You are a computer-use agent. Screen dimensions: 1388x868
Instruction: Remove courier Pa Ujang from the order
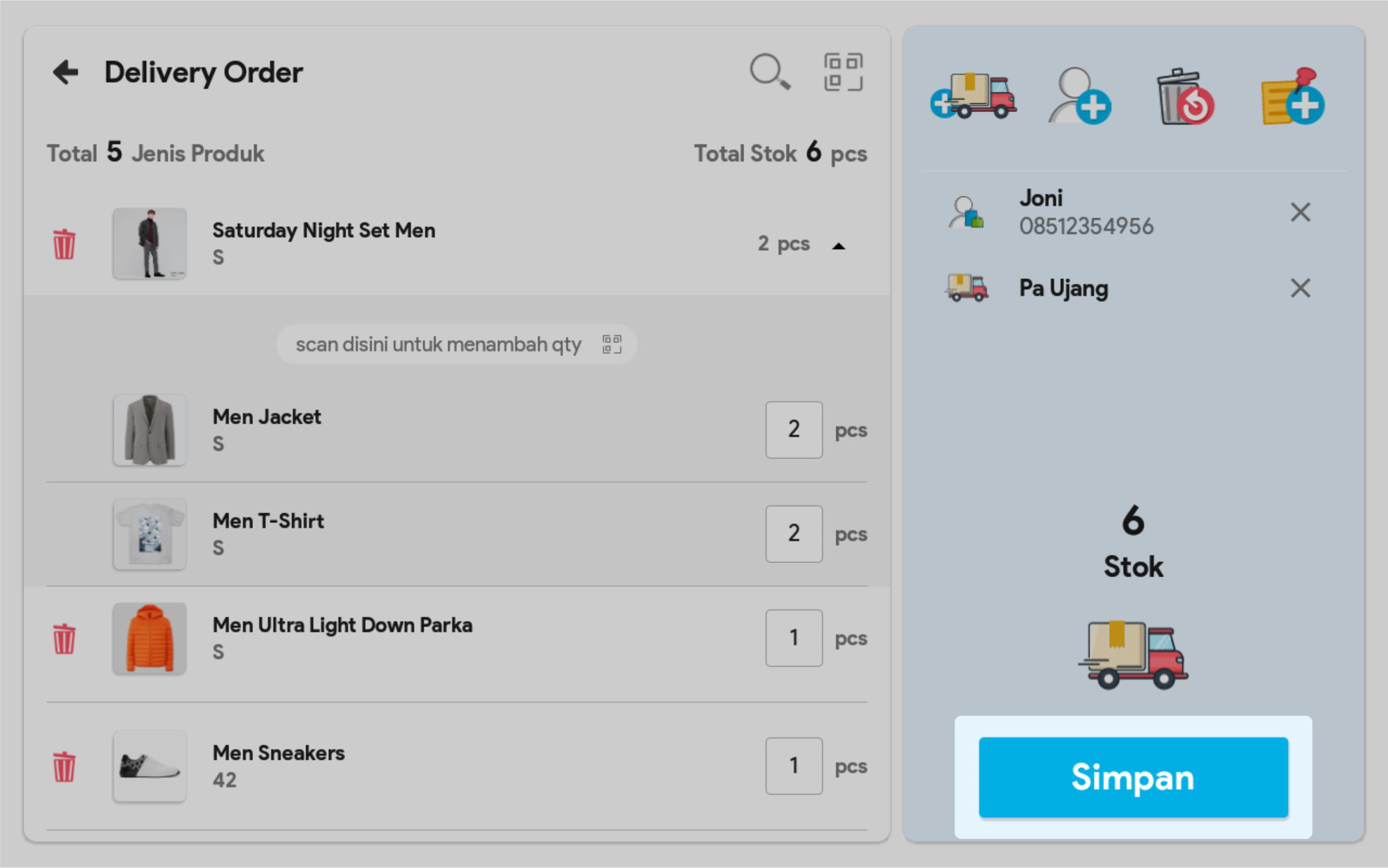(1300, 288)
